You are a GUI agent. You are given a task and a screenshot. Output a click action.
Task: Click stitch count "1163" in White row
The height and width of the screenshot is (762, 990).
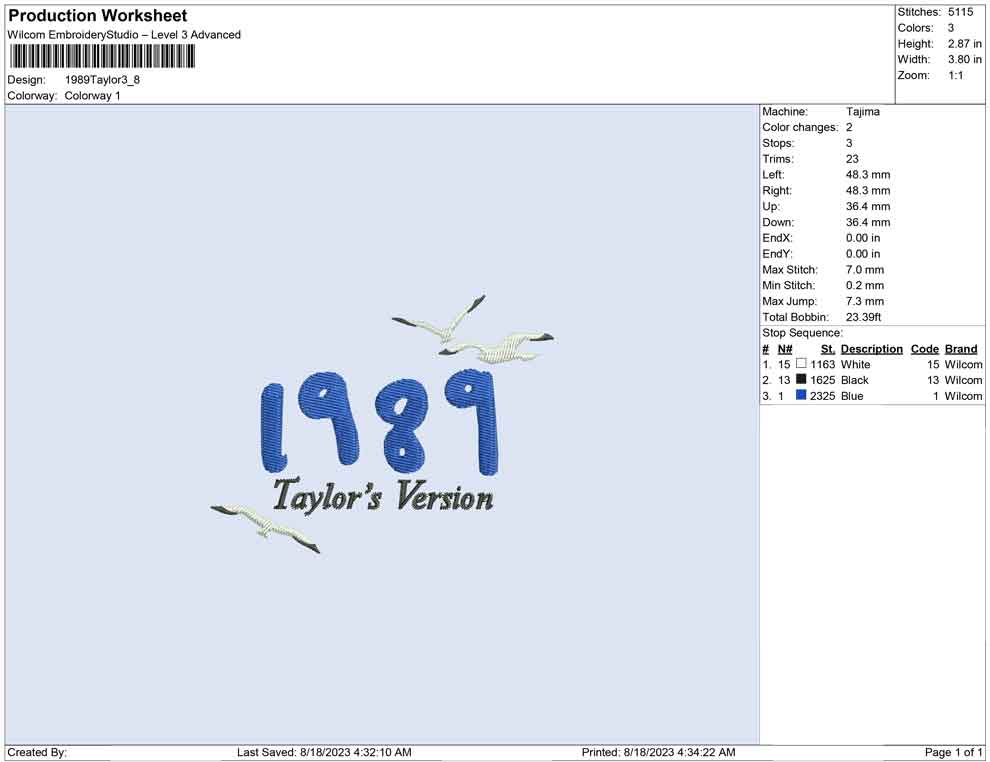pyautogui.click(x=823, y=364)
